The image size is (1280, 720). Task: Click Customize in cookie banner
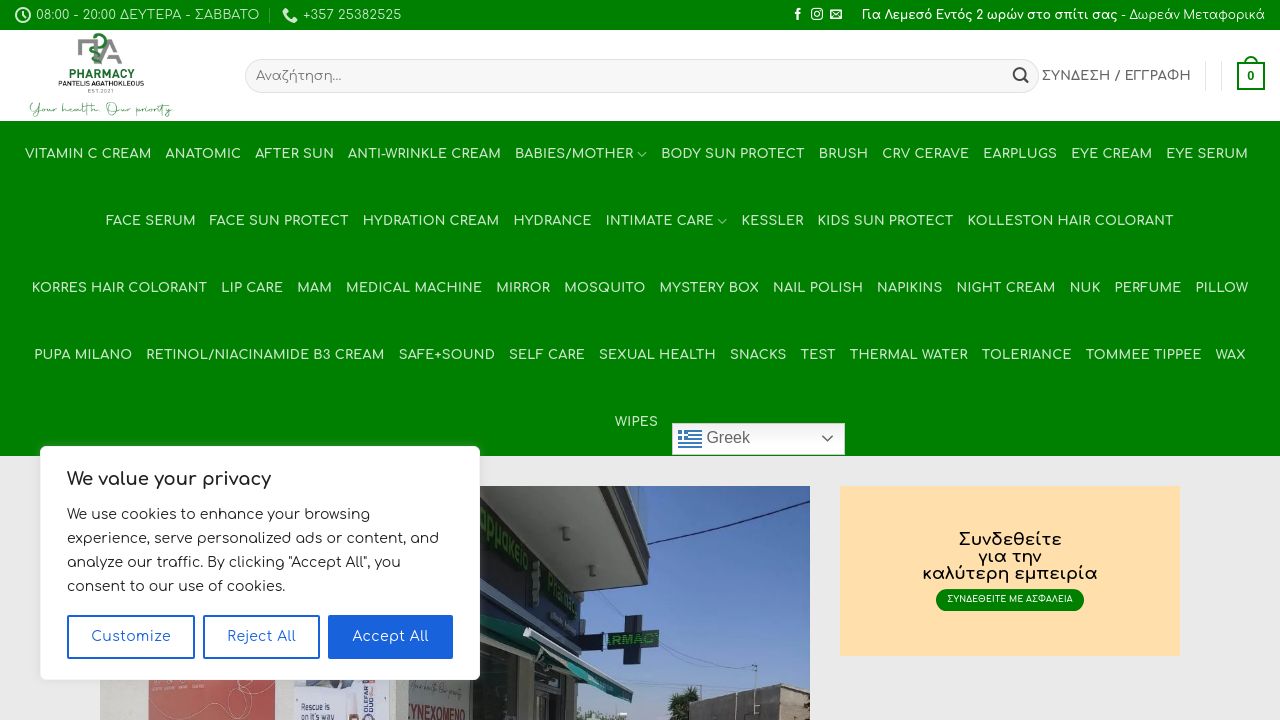coord(131,637)
